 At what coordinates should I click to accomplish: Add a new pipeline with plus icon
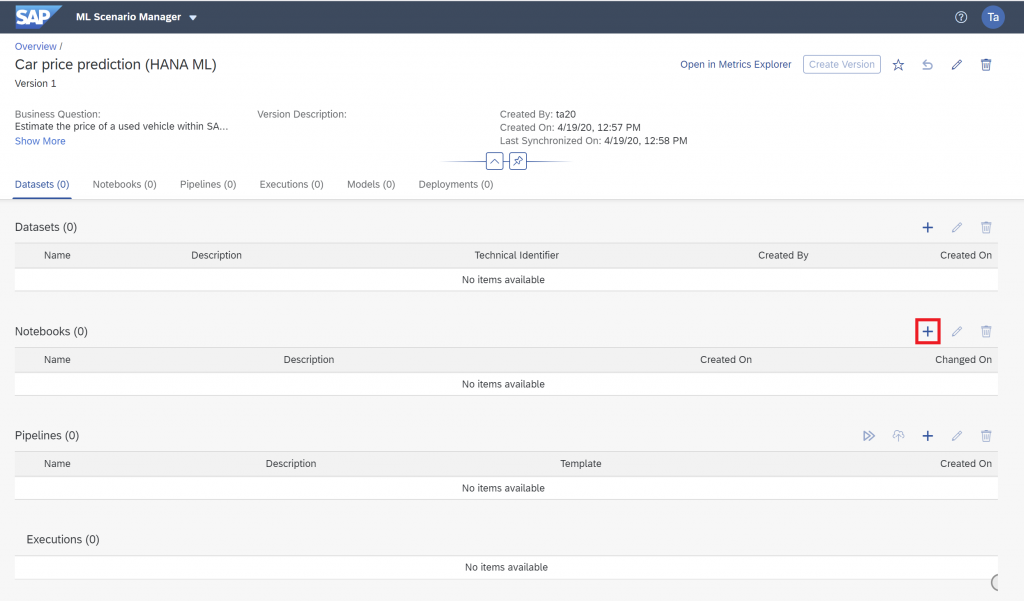pos(927,436)
